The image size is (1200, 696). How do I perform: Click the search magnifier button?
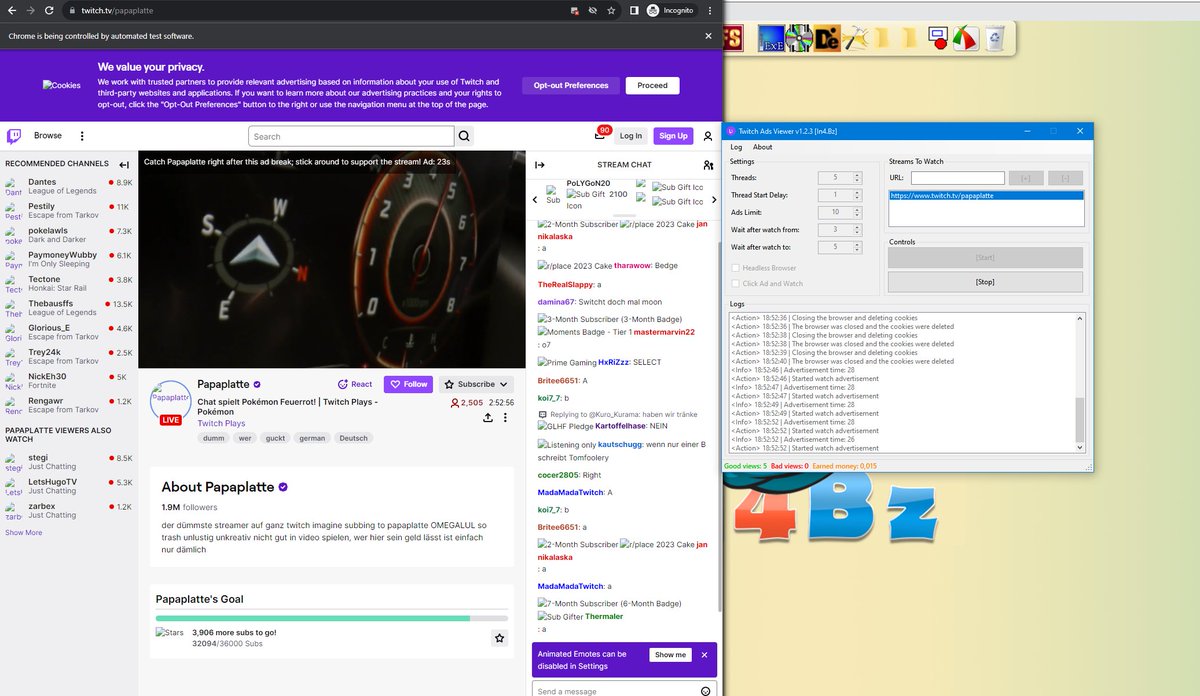pyautogui.click(x=465, y=136)
